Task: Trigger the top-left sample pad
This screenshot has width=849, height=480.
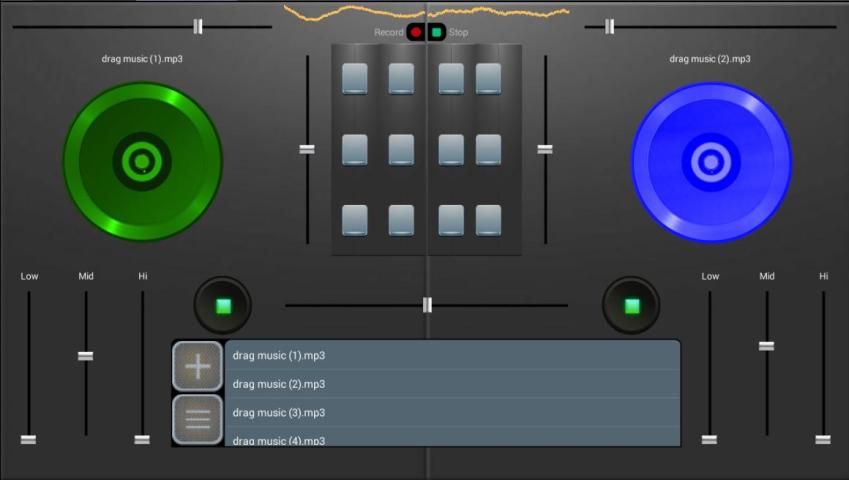Action: click(x=355, y=78)
